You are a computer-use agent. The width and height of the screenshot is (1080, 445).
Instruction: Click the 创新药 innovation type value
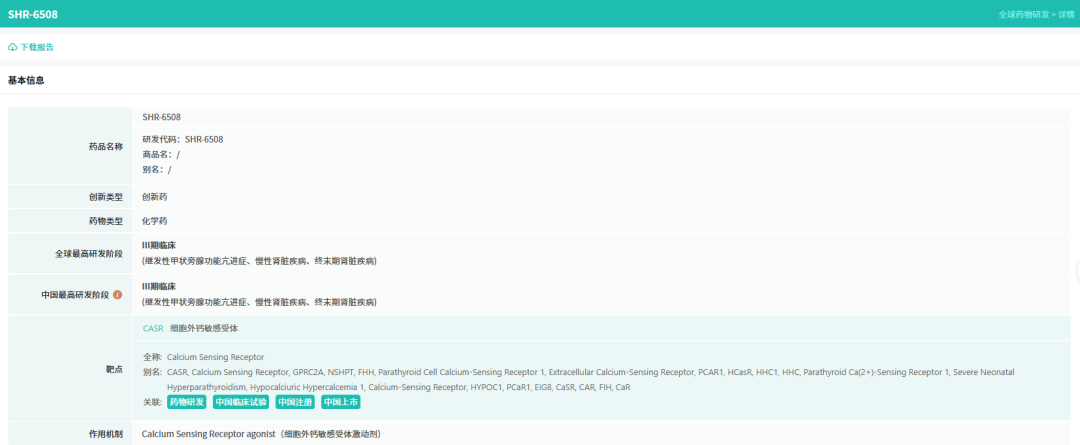154,197
